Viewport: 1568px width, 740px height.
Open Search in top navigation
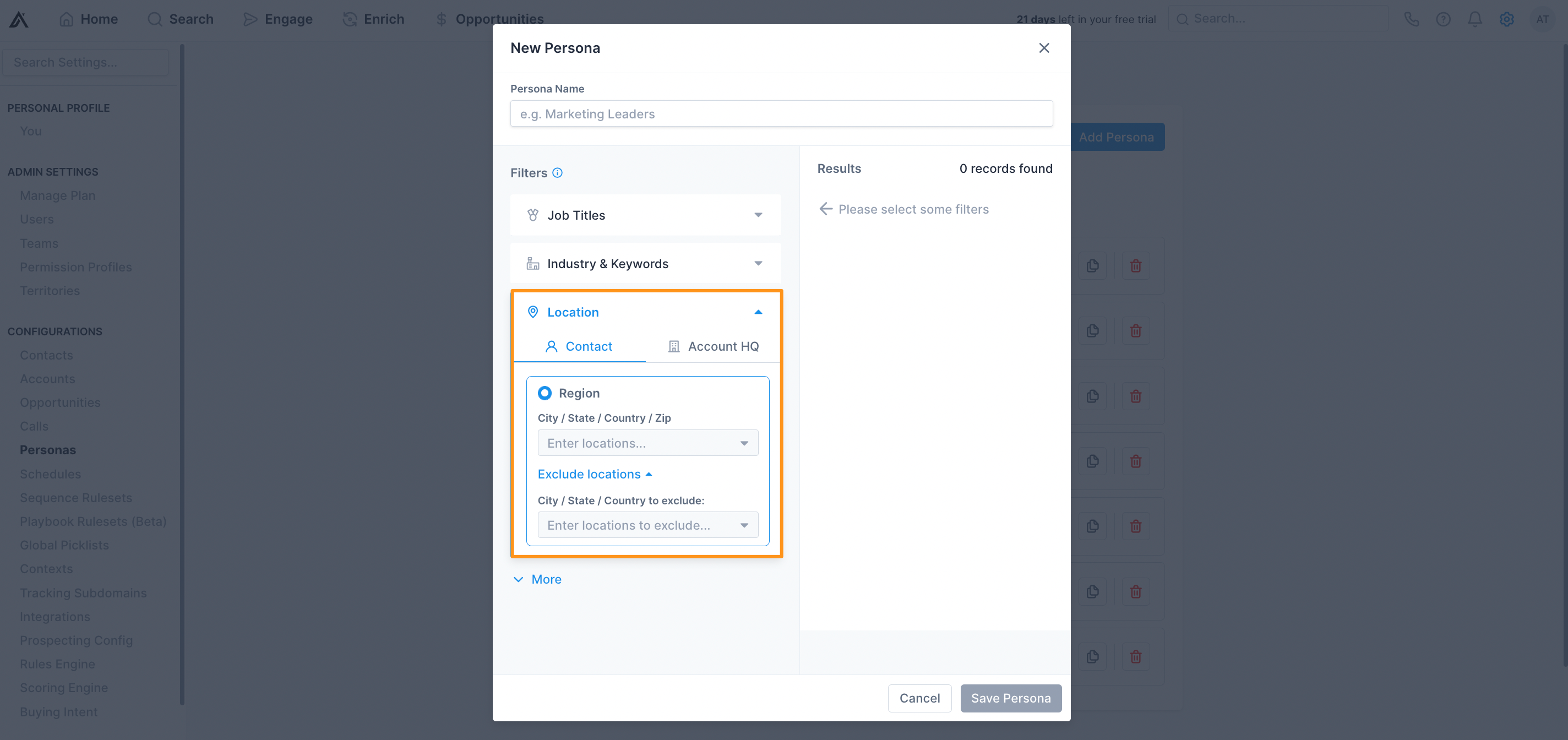[181, 19]
